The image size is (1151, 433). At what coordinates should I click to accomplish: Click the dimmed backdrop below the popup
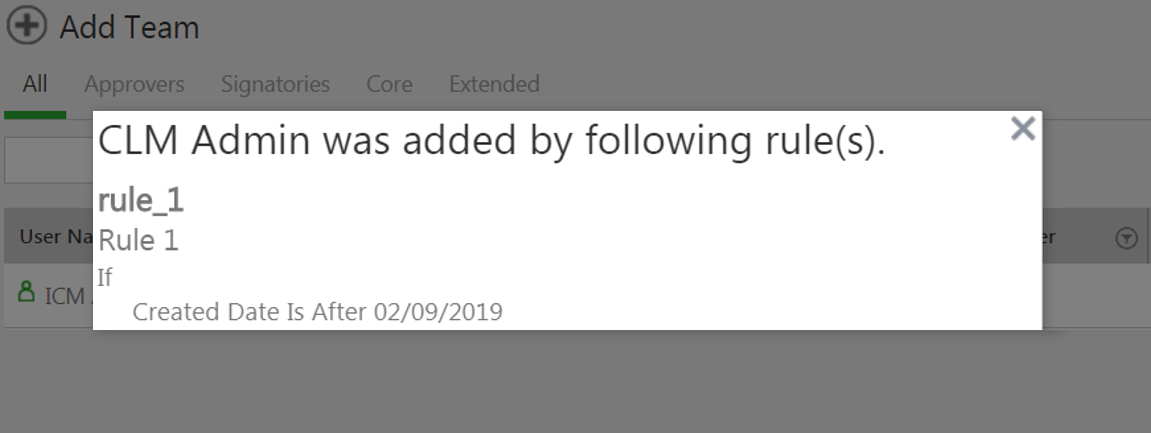point(575,385)
